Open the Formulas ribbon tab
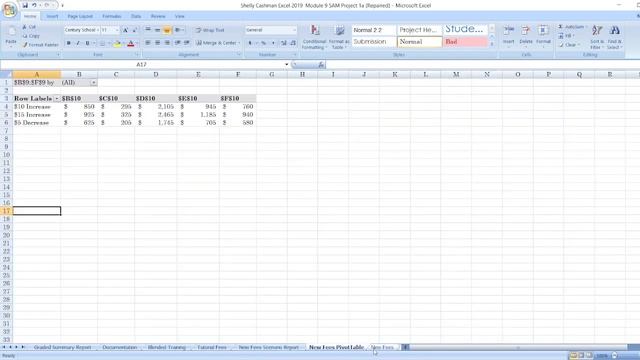640x360 pixels. click(111, 16)
